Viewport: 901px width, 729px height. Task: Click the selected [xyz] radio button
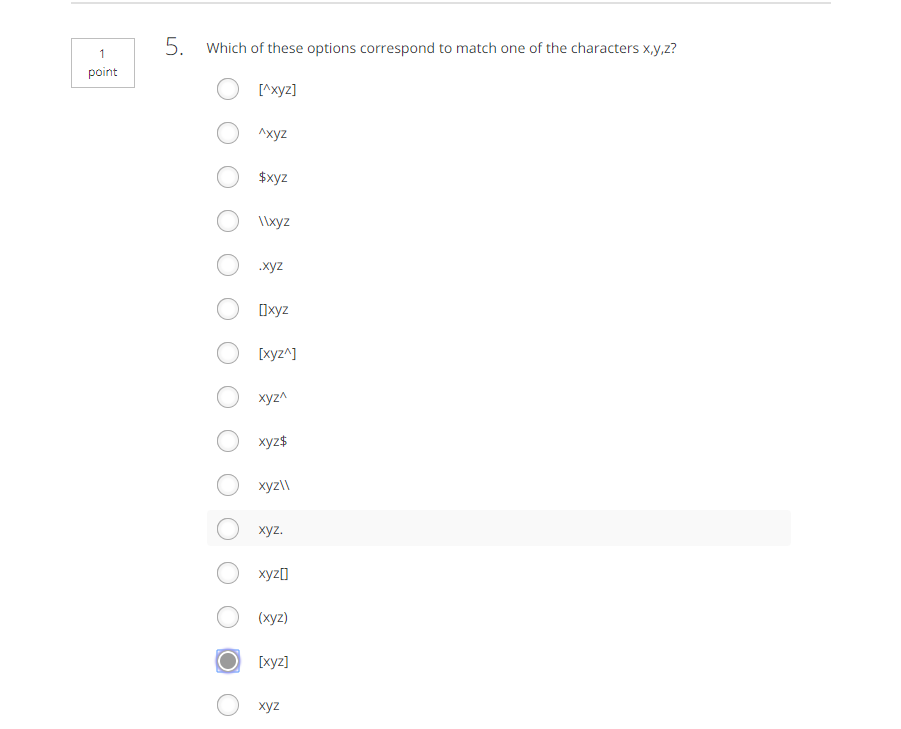point(228,661)
